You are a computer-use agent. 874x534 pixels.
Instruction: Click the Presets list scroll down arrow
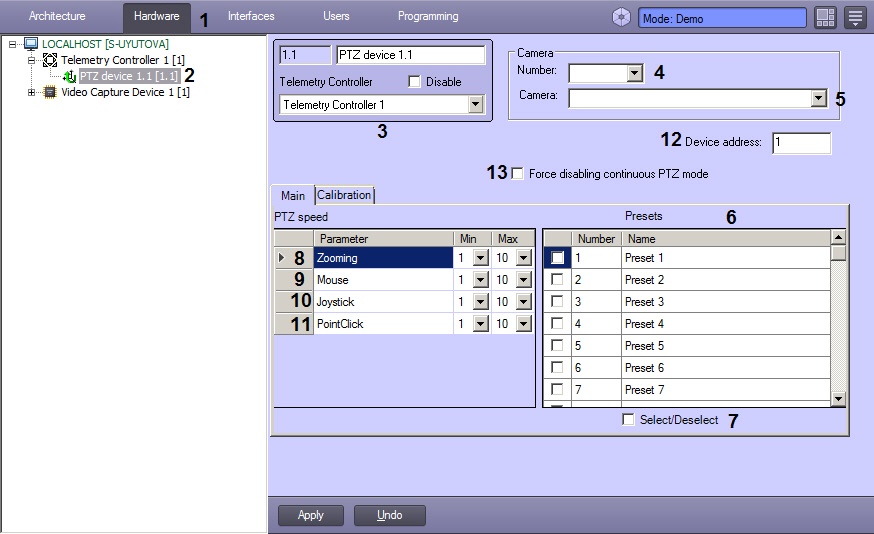(x=838, y=399)
